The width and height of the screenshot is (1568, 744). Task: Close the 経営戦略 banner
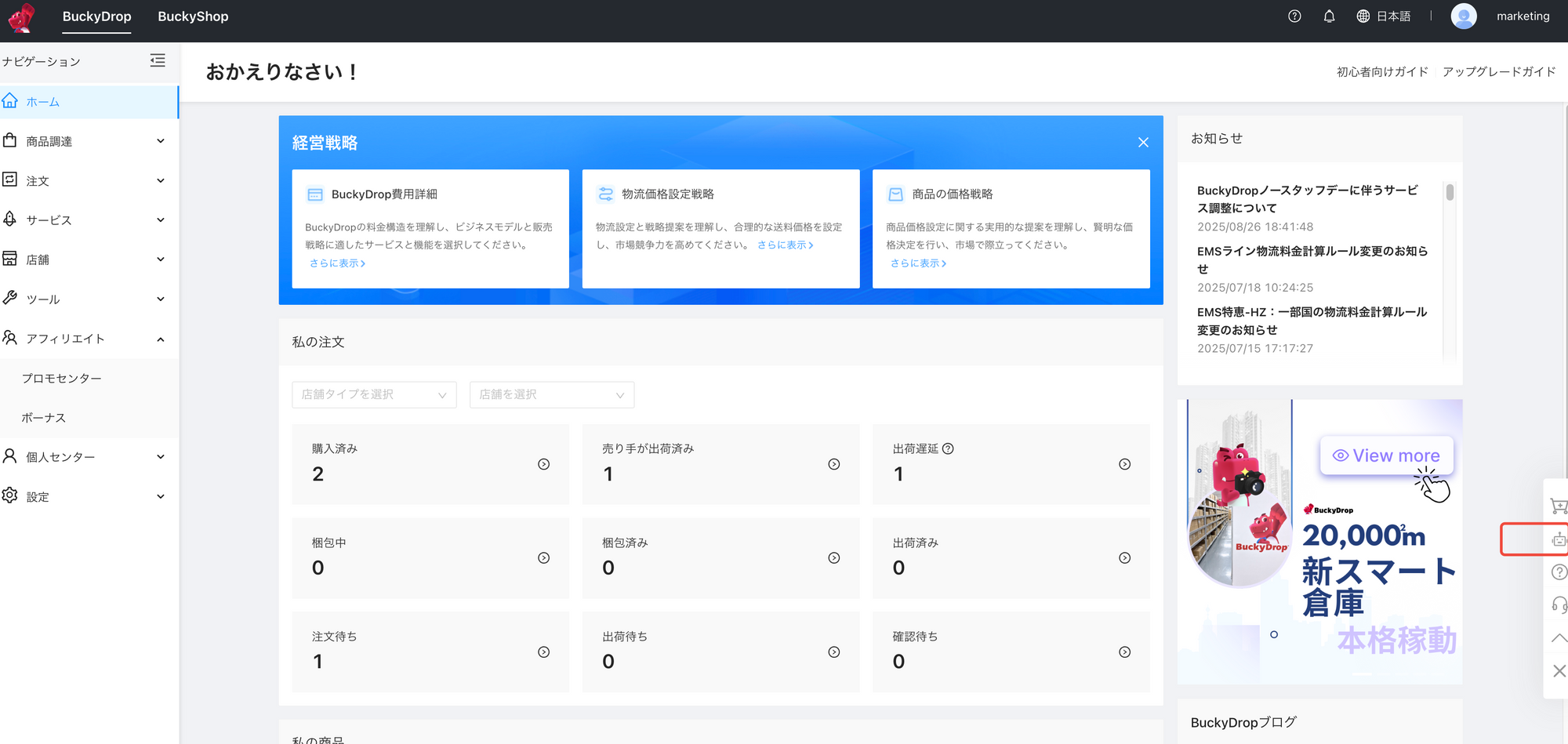tap(1143, 142)
